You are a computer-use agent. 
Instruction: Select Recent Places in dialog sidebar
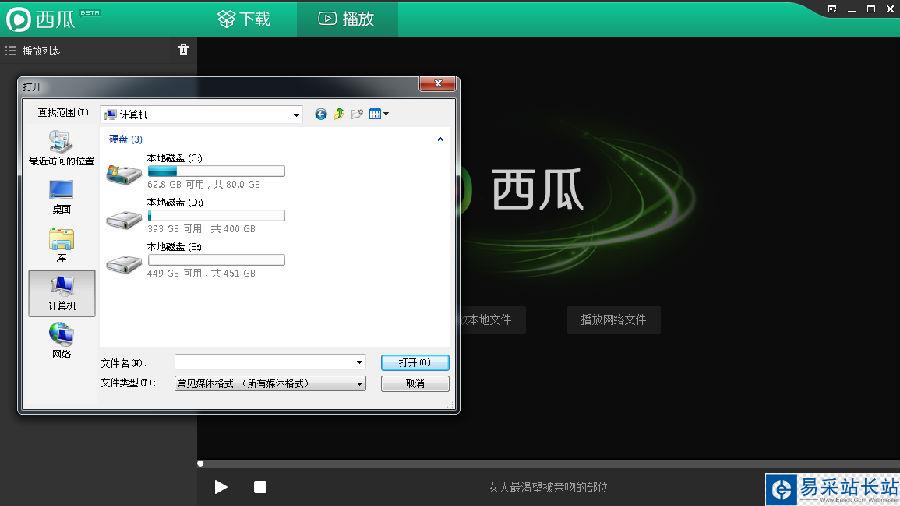(x=61, y=147)
